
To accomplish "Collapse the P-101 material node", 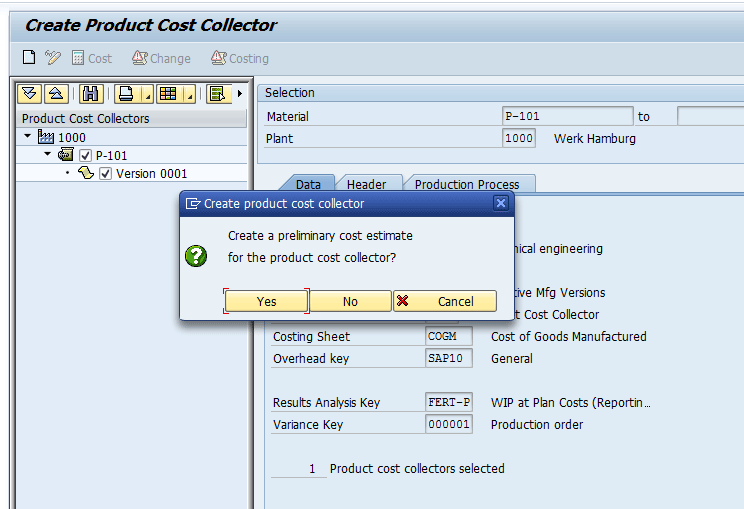I will 47,155.
